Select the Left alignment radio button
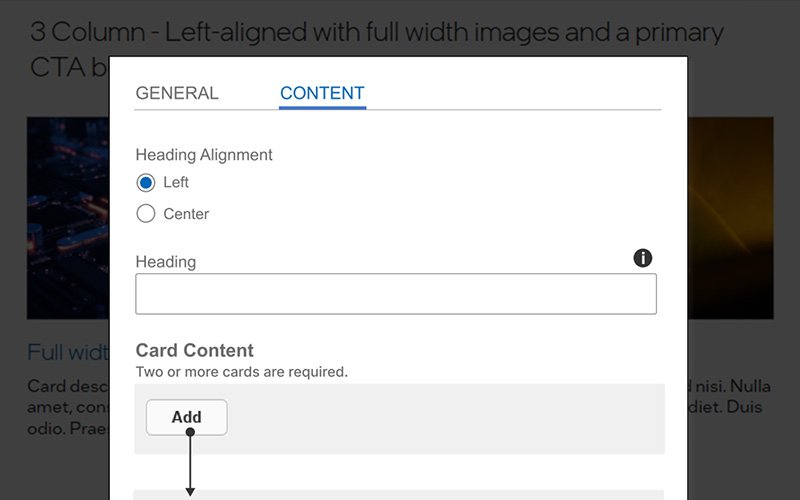Image resolution: width=800 pixels, height=500 pixels. (x=146, y=182)
